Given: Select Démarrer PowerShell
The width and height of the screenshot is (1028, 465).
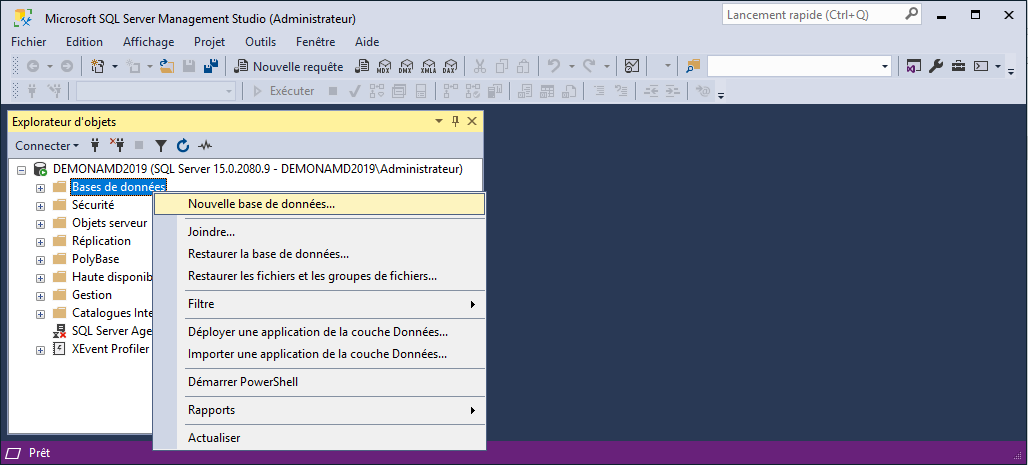Looking at the screenshot, I should [319, 382].
